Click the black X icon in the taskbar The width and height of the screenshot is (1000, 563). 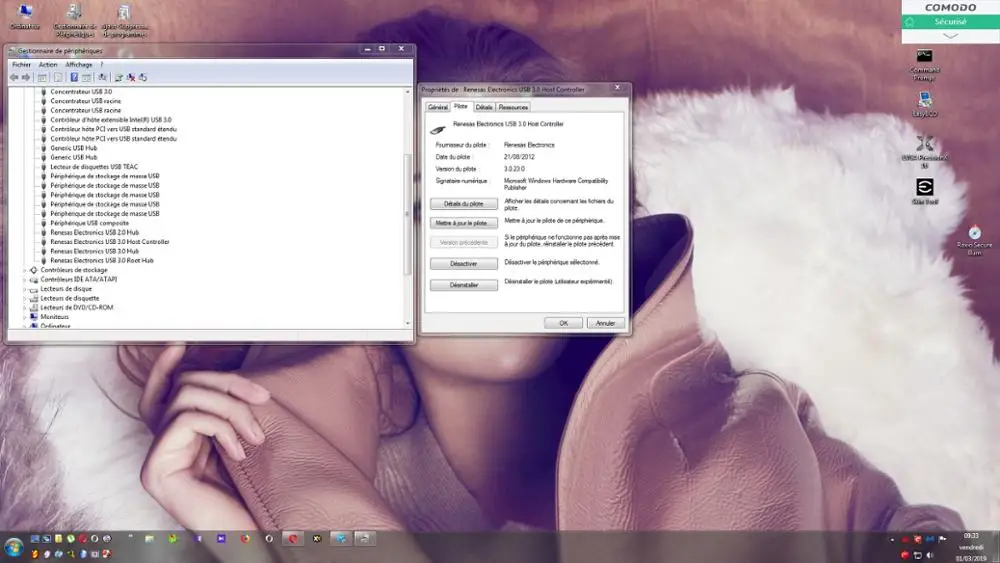click(317, 539)
